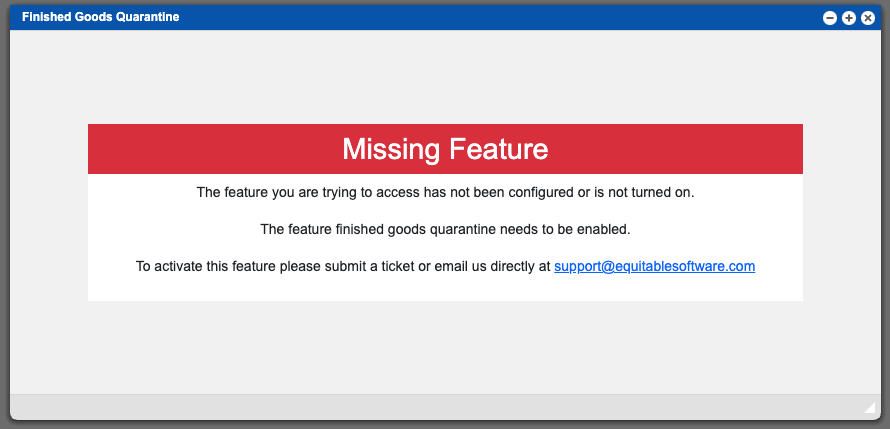Image resolution: width=890 pixels, height=429 pixels.
Task: Click the word 'Missing' in the banner
Action: [391, 150]
